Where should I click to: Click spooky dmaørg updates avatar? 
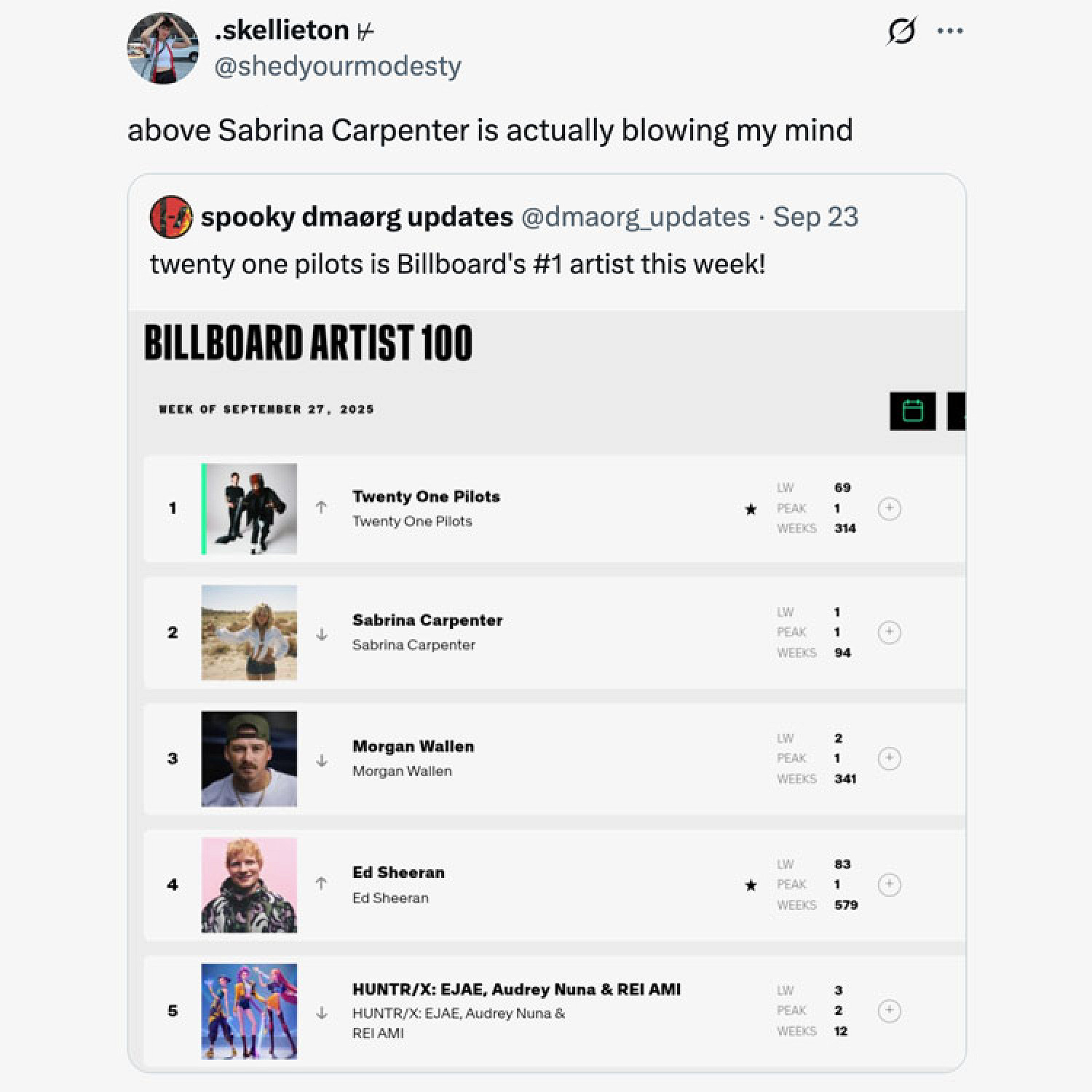[x=171, y=216]
